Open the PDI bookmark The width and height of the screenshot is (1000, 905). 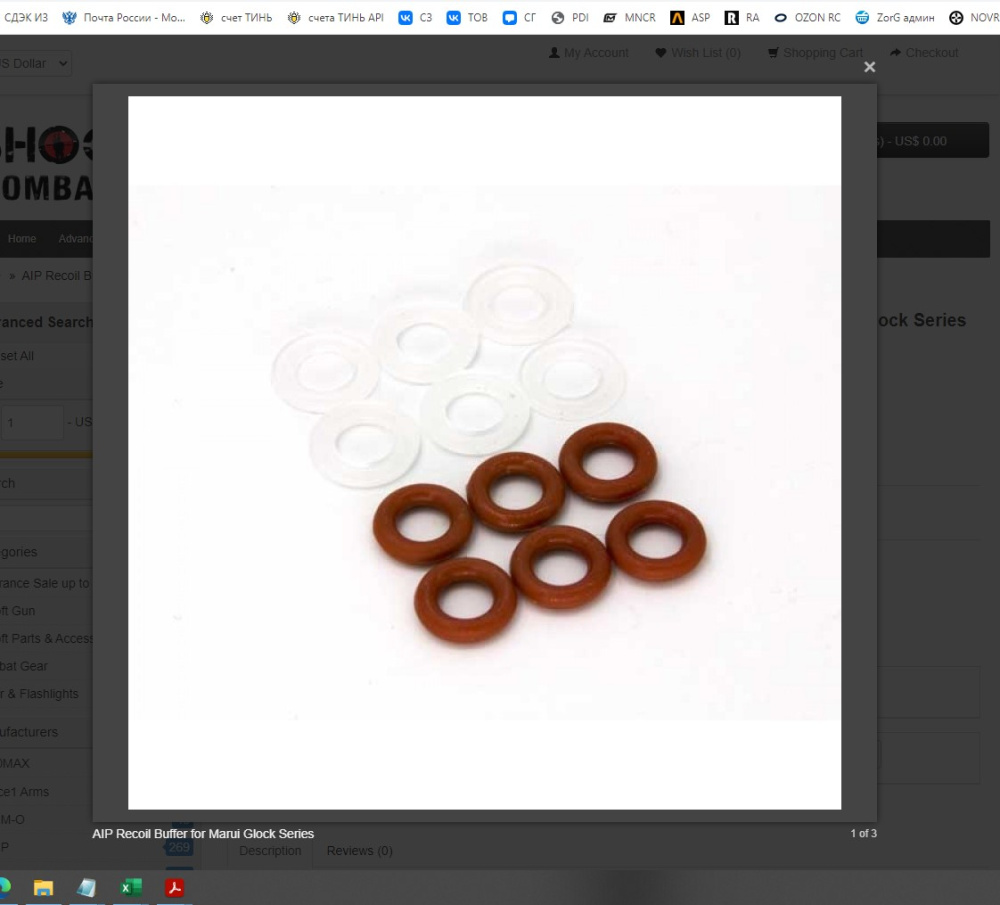pyautogui.click(x=570, y=18)
